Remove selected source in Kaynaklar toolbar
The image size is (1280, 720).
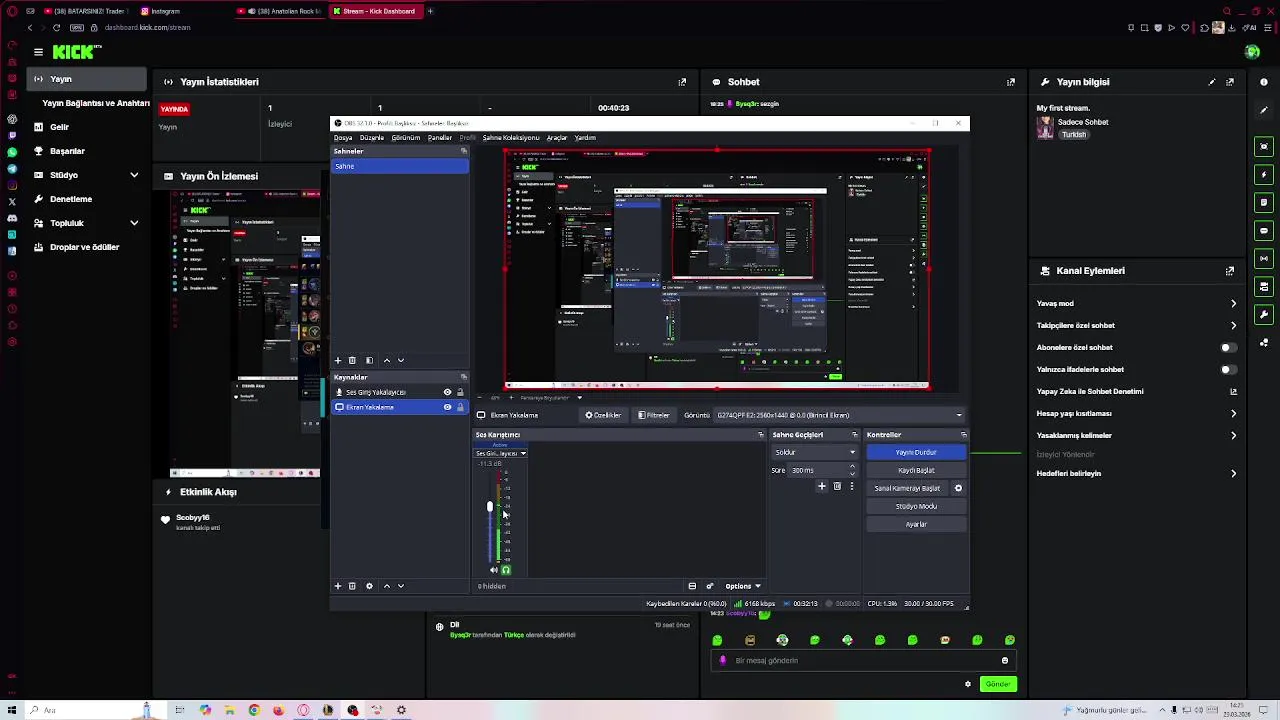[352, 586]
